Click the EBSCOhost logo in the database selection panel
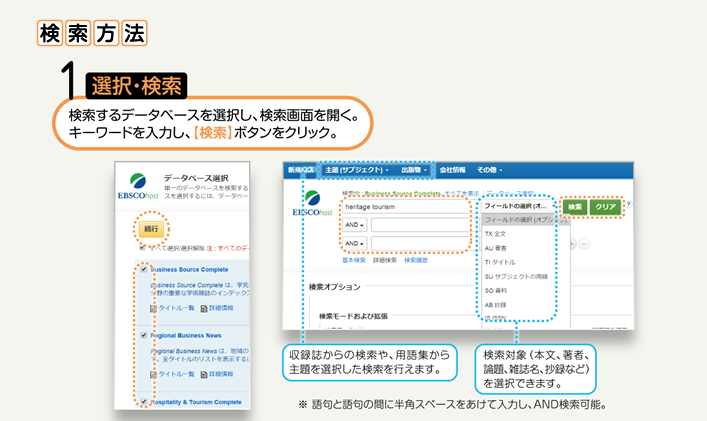 (138, 187)
